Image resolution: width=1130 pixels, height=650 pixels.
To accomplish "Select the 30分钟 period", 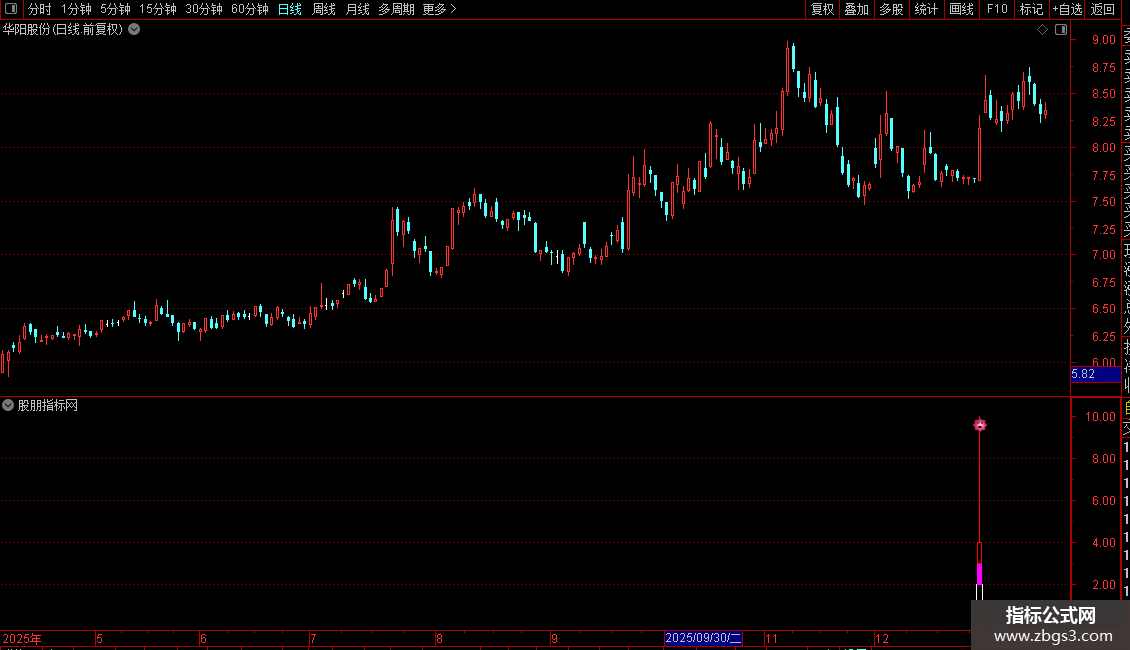I will [x=203, y=9].
